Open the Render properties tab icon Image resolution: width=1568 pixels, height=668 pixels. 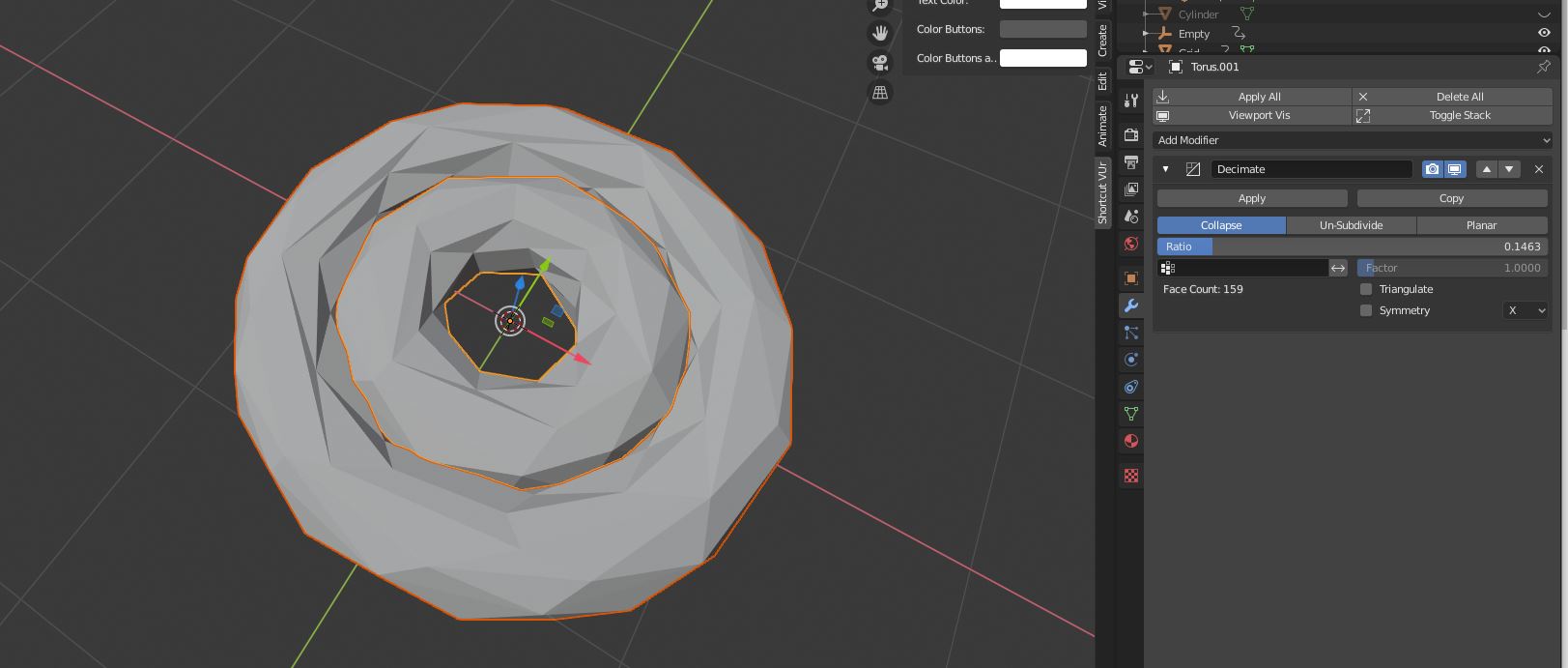tap(1131, 134)
